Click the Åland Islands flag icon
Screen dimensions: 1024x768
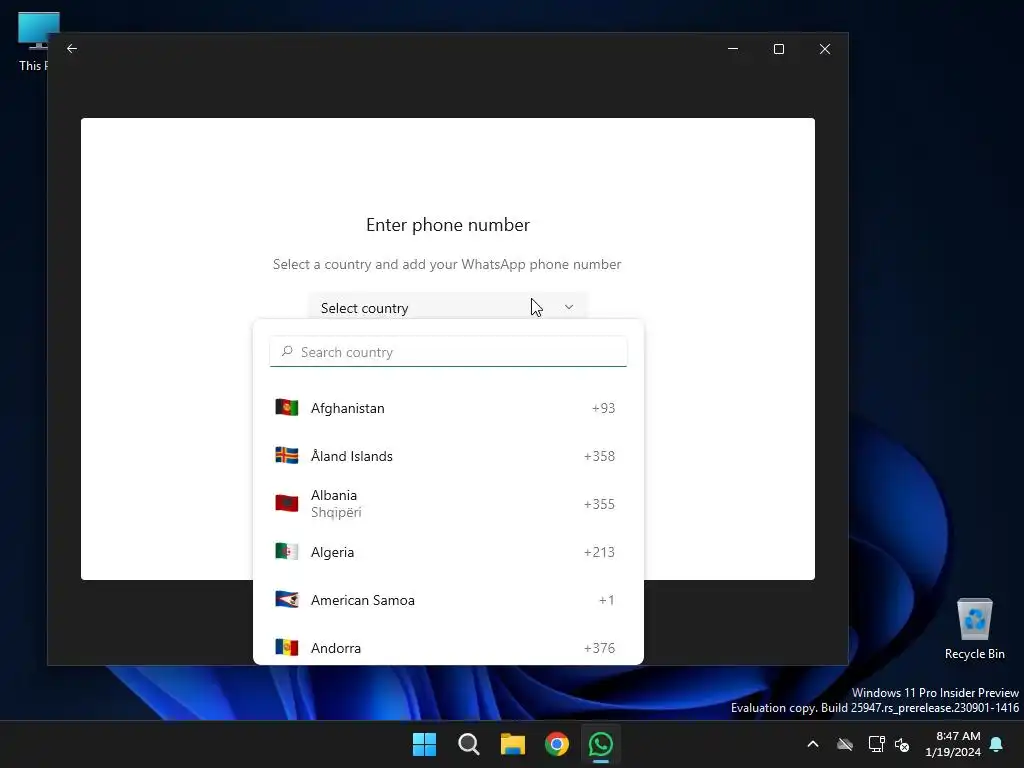[287, 455]
